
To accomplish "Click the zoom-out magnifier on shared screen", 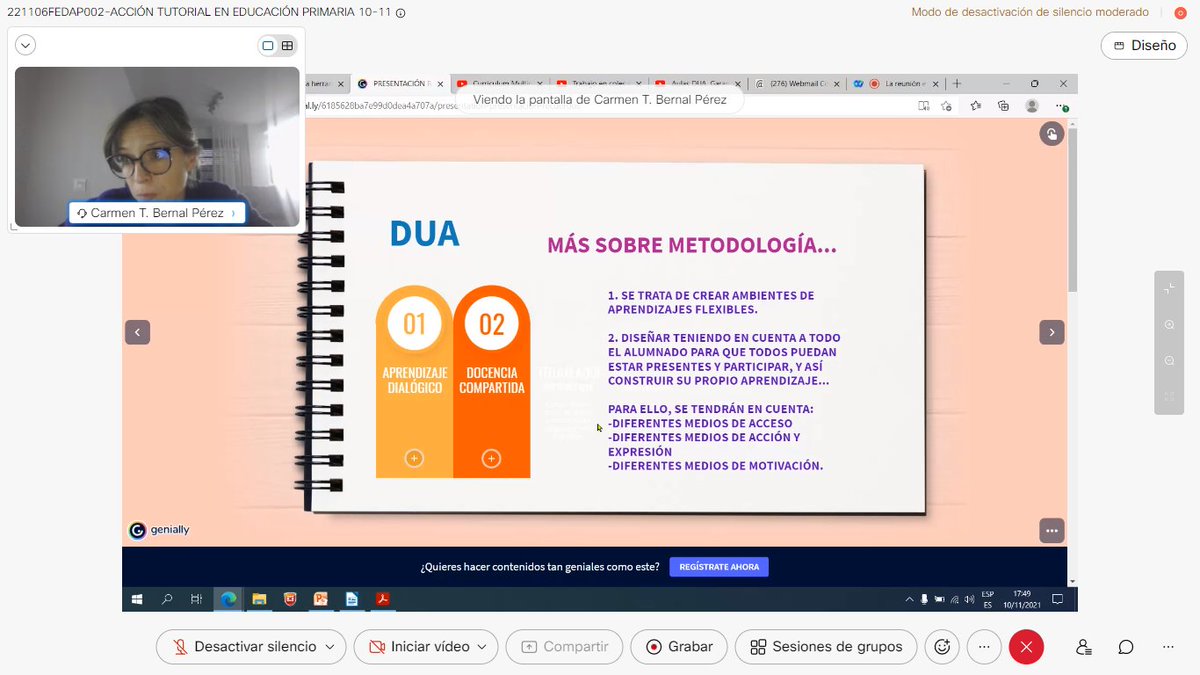I will pos(1169,360).
